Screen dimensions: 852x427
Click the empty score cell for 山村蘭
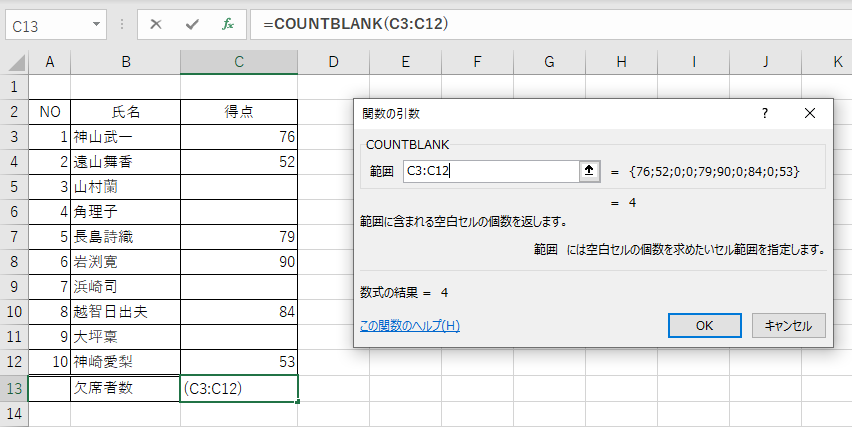point(239,187)
